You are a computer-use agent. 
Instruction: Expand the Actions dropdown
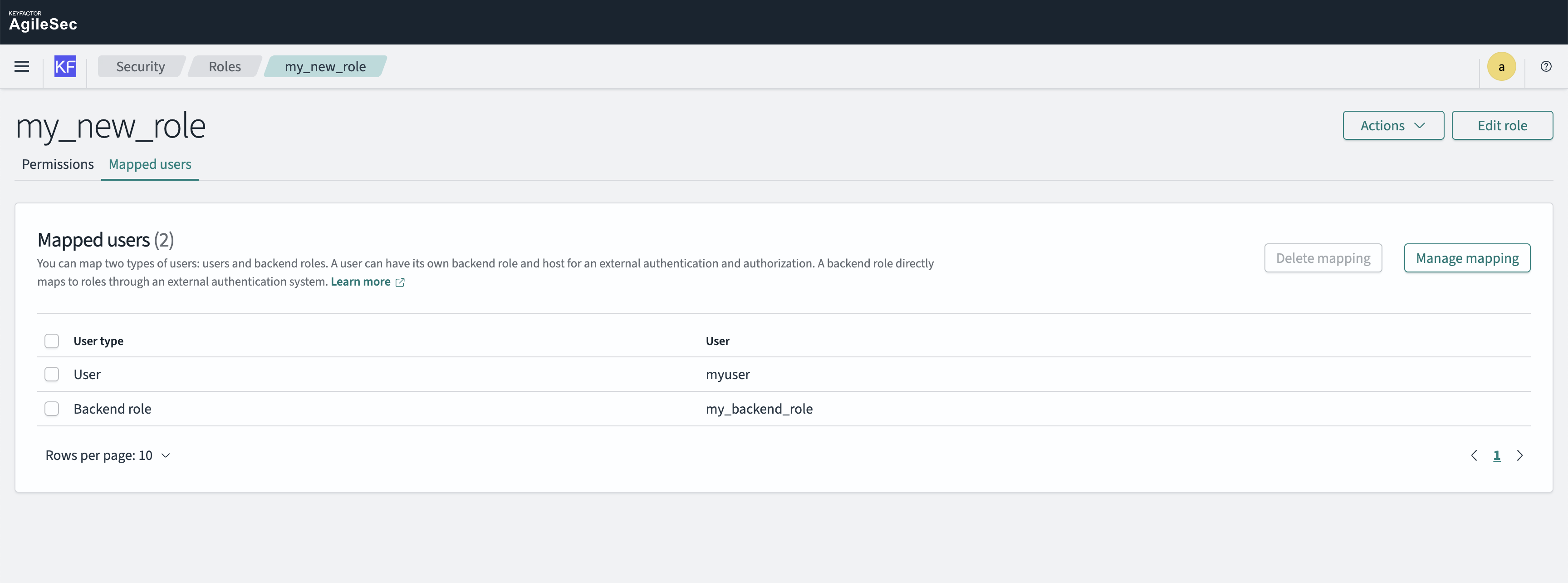(1393, 125)
